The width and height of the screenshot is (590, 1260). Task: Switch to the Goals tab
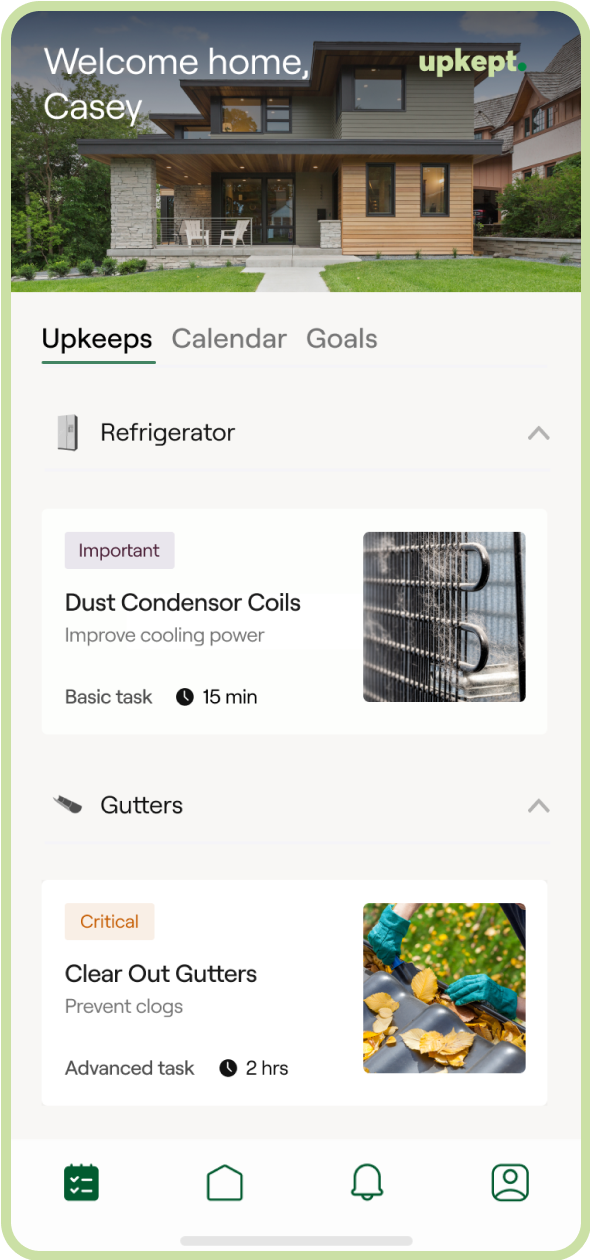coord(342,339)
